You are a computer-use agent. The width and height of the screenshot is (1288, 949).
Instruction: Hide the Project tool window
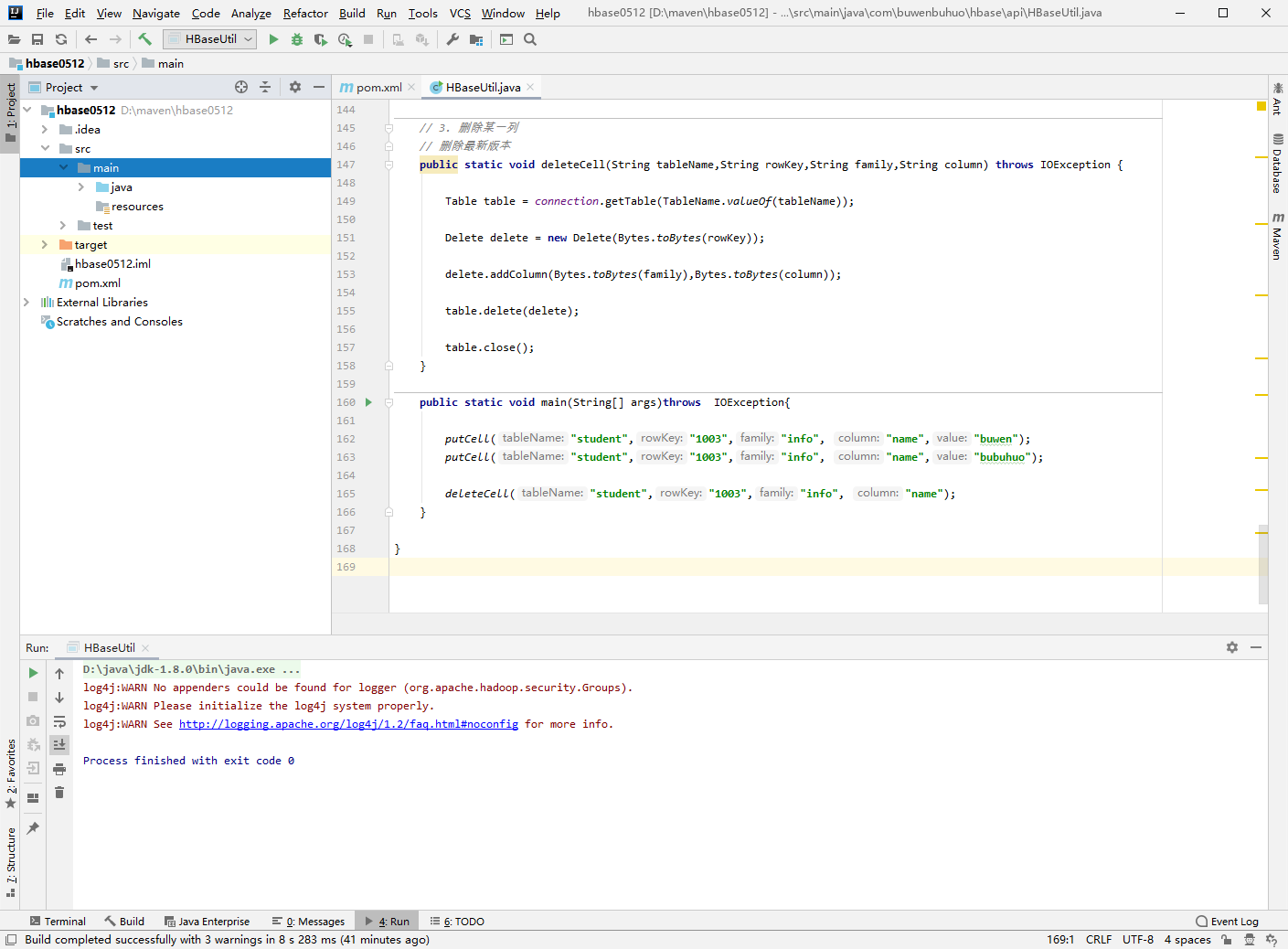318,87
